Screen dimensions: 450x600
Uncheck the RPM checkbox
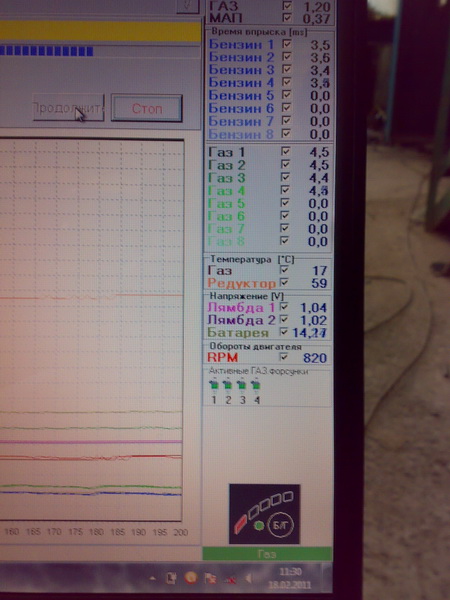[x=284, y=357]
